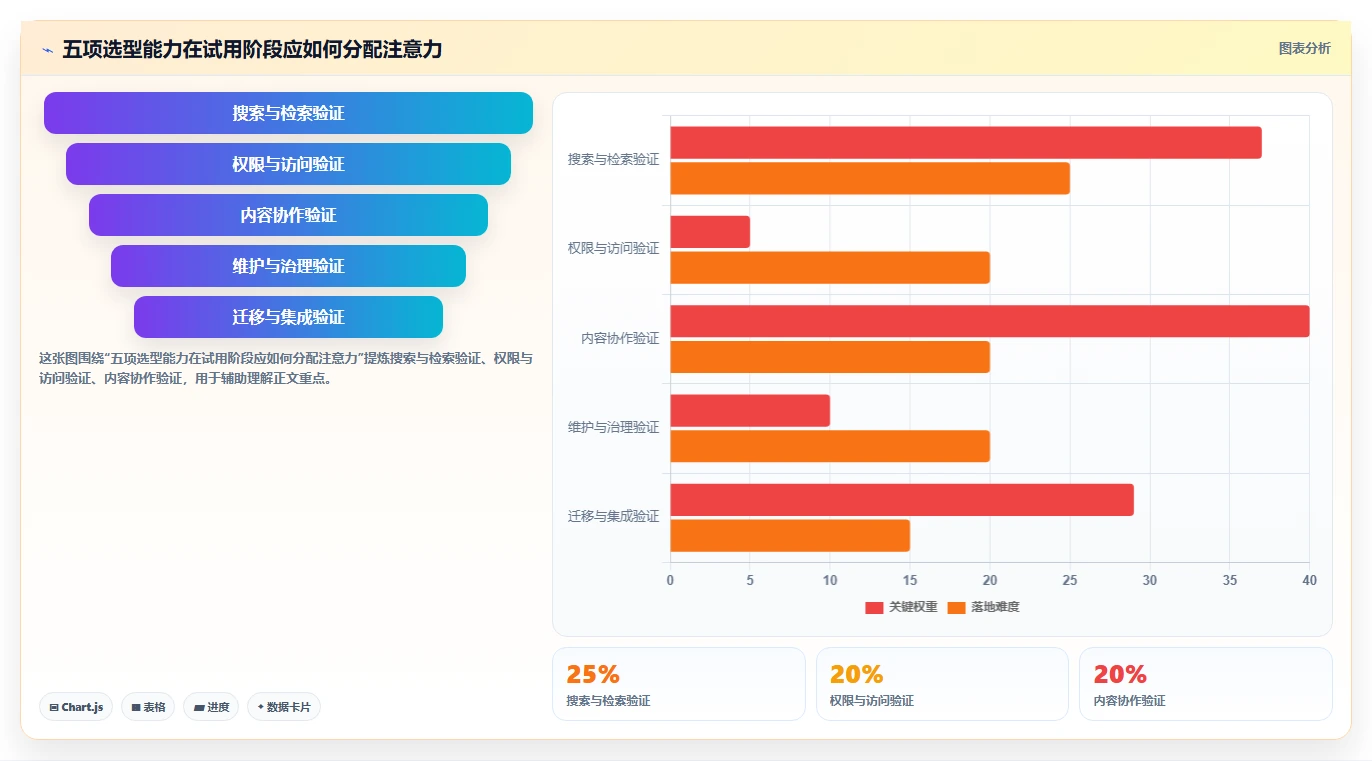Click the orange 权限与访问验证 chart bar
1372x761 pixels.
coord(829,268)
